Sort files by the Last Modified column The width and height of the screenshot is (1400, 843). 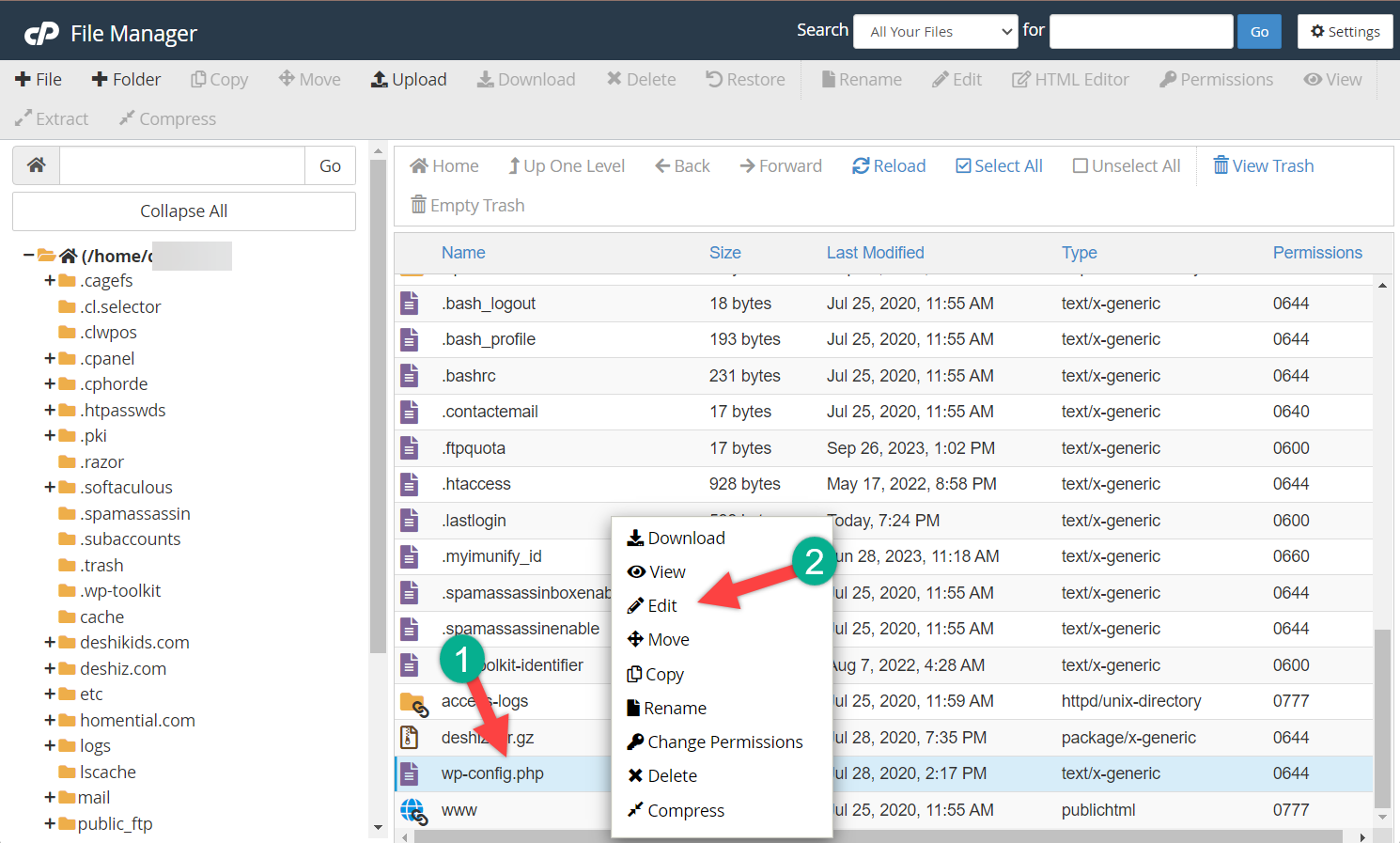[875, 253]
